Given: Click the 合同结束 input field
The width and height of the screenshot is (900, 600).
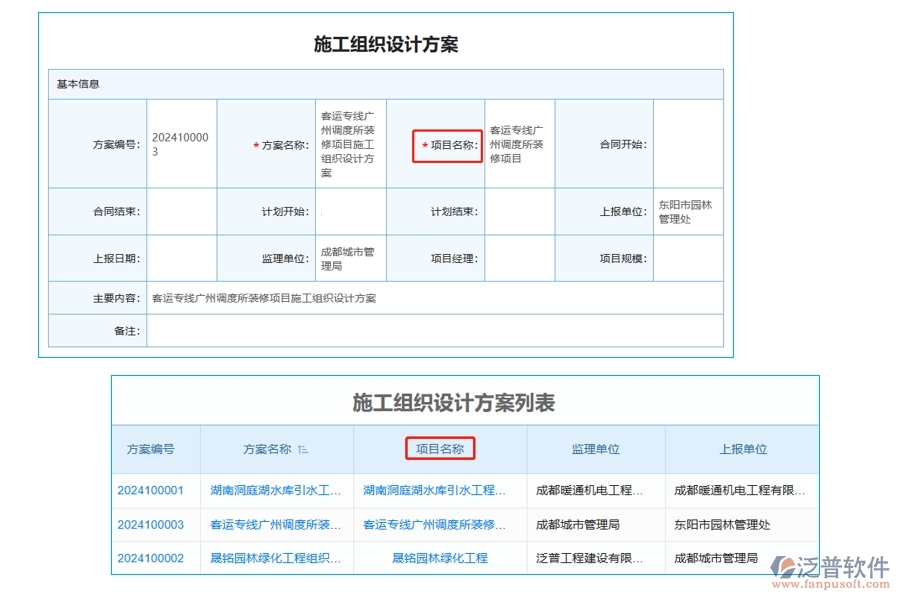Looking at the screenshot, I should pos(180,210).
